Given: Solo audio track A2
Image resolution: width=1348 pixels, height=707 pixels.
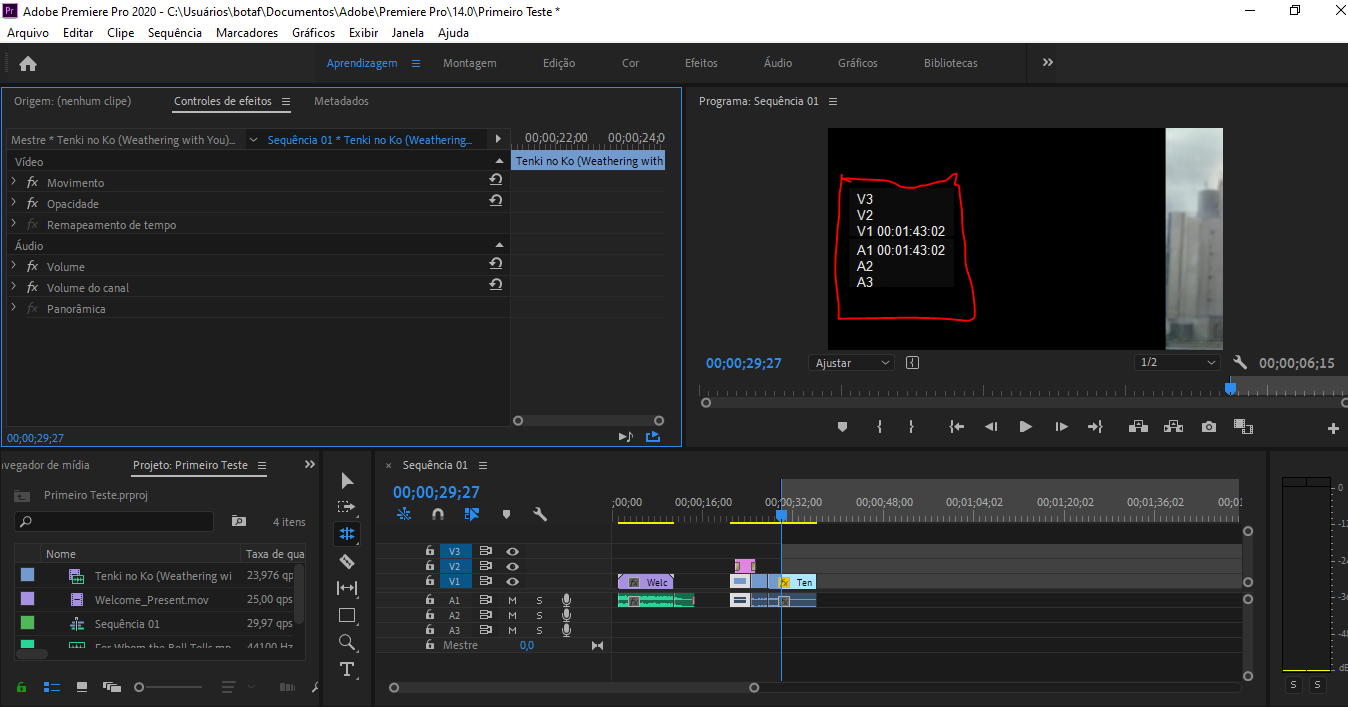Looking at the screenshot, I should tap(540, 615).
